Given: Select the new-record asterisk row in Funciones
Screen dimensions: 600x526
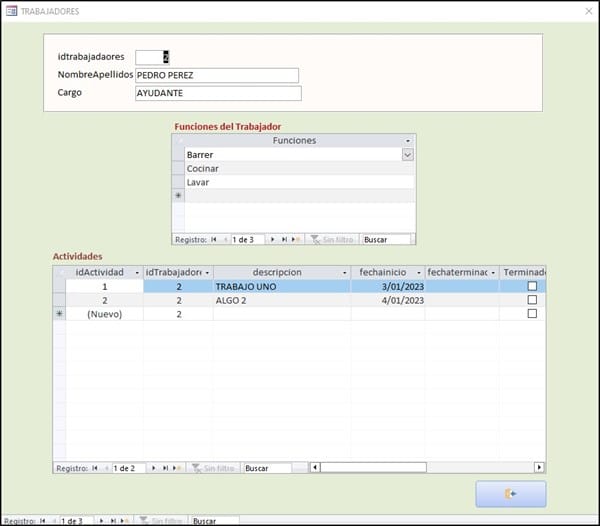Looking at the screenshot, I should (178, 196).
